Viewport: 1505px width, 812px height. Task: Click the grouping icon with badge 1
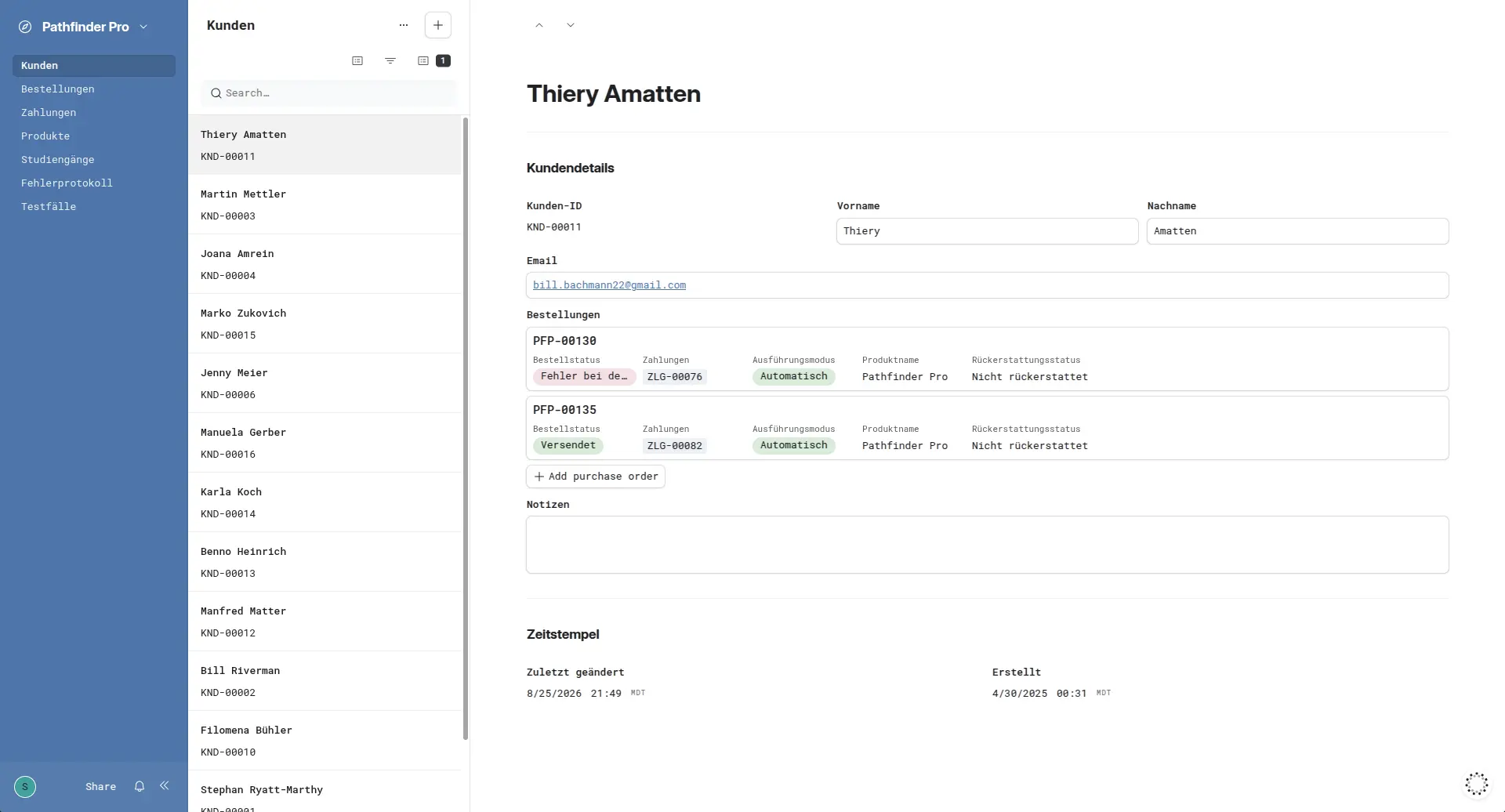tap(433, 60)
